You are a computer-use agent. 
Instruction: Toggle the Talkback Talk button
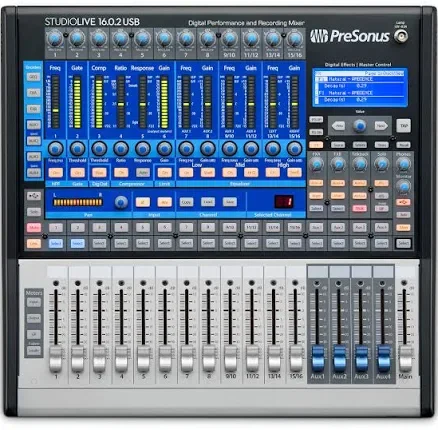[x=360, y=208]
